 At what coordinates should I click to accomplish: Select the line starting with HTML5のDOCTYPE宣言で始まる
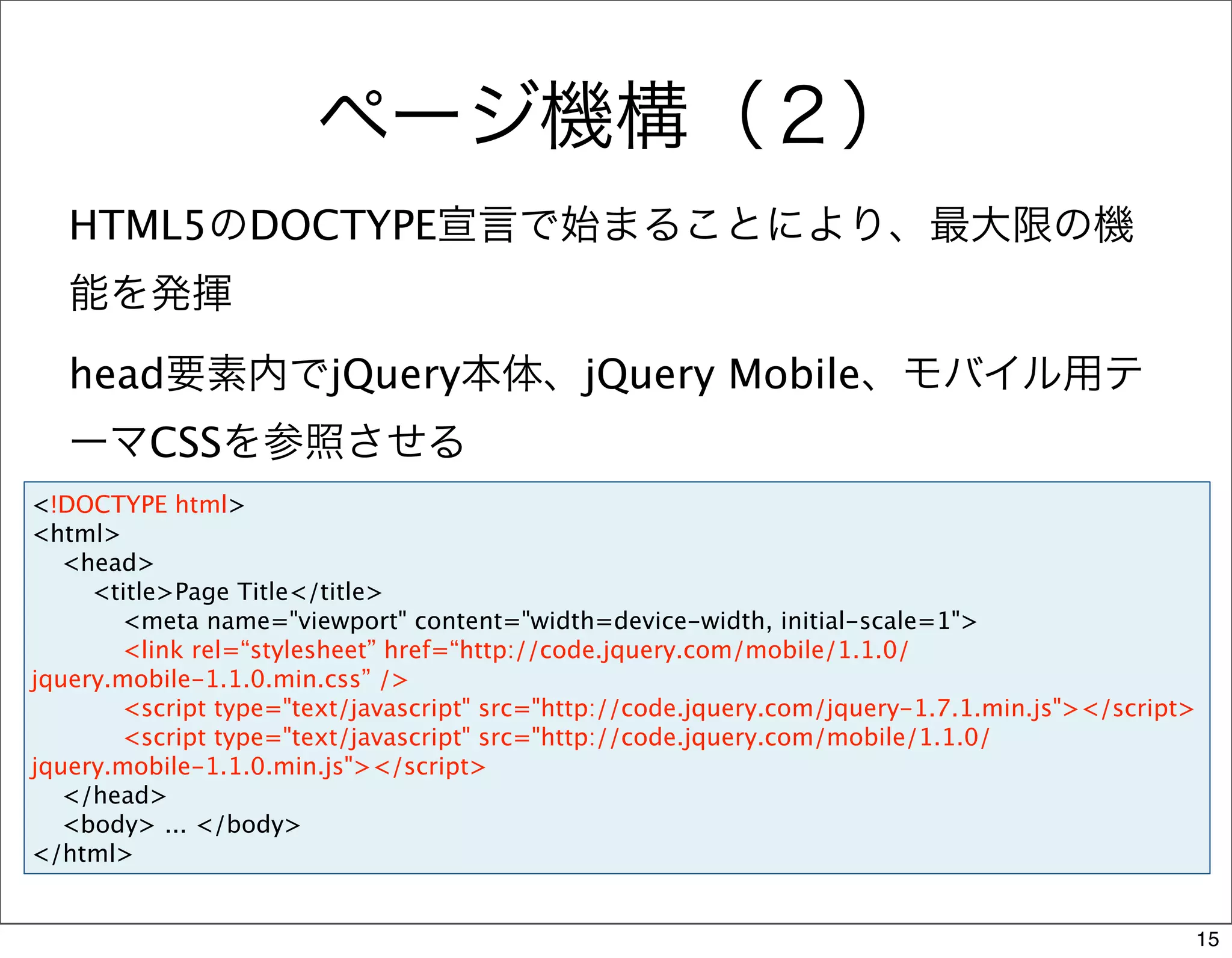[602, 226]
